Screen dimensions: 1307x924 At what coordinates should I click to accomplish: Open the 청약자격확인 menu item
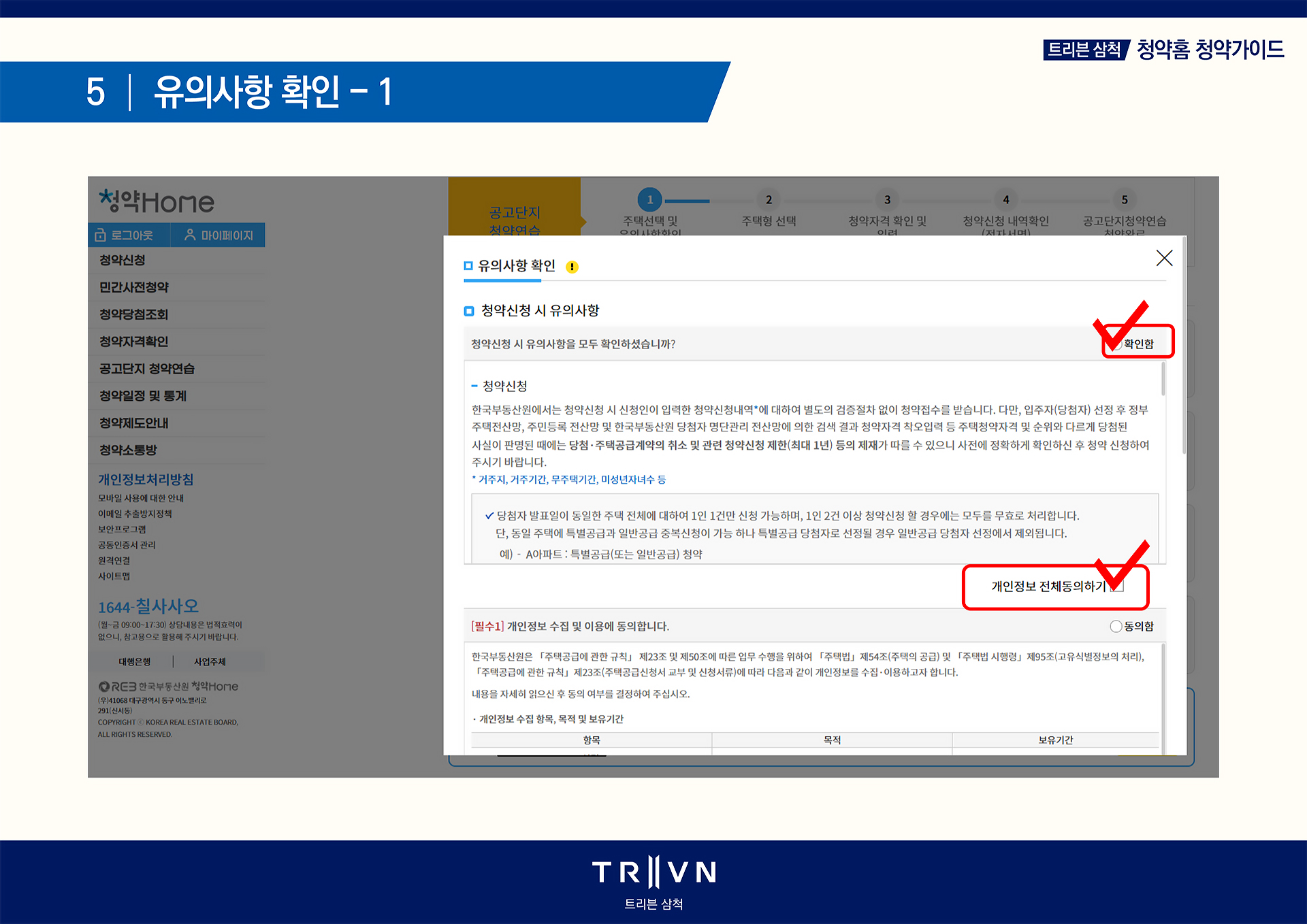coord(134,342)
